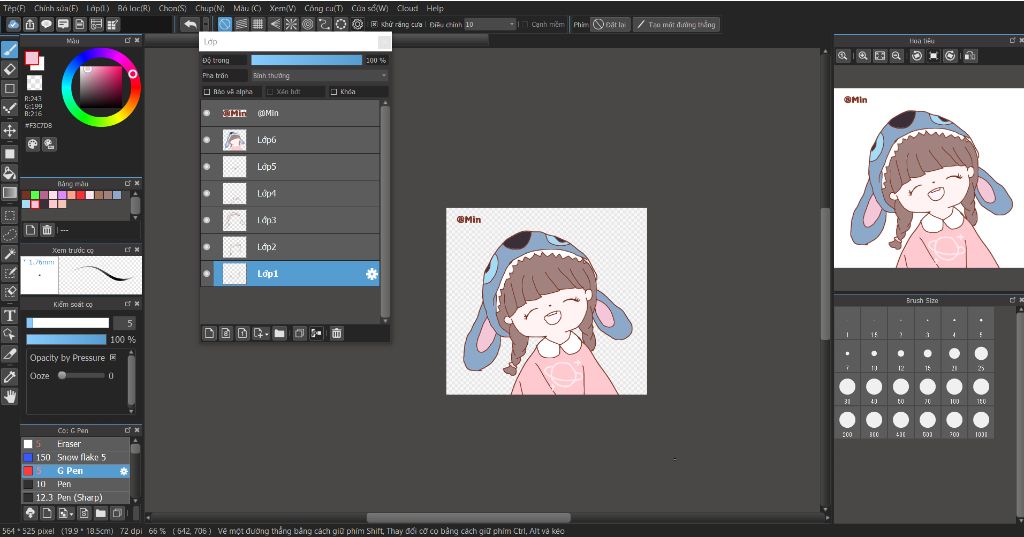Open G Pen brush settings gear
1024x537 pixels.
click(124, 471)
